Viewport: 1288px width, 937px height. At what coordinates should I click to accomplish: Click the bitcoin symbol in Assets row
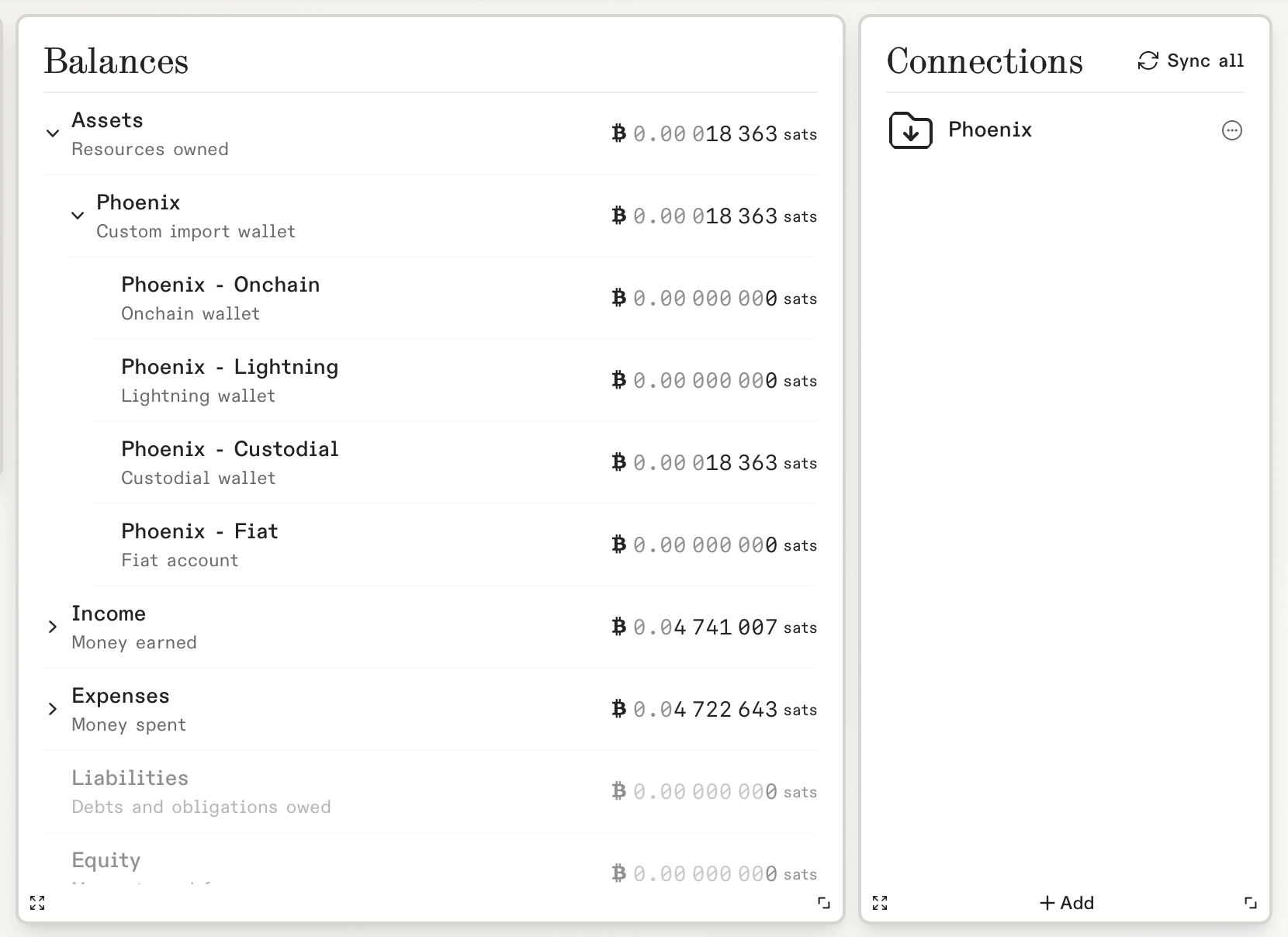coord(618,134)
